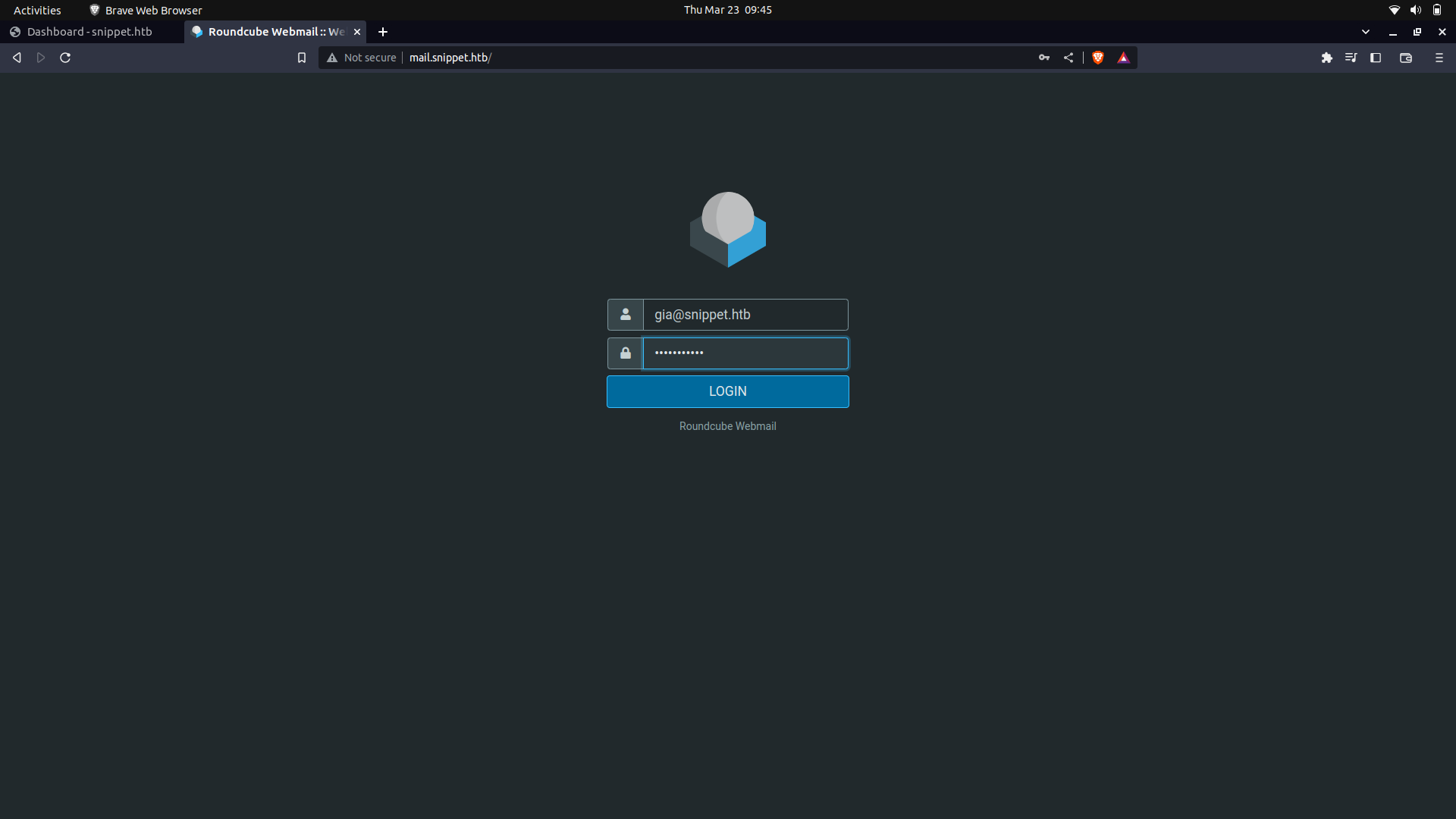The width and height of the screenshot is (1456, 819).
Task: Open the Activities menu
Action: click(x=36, y=10)
